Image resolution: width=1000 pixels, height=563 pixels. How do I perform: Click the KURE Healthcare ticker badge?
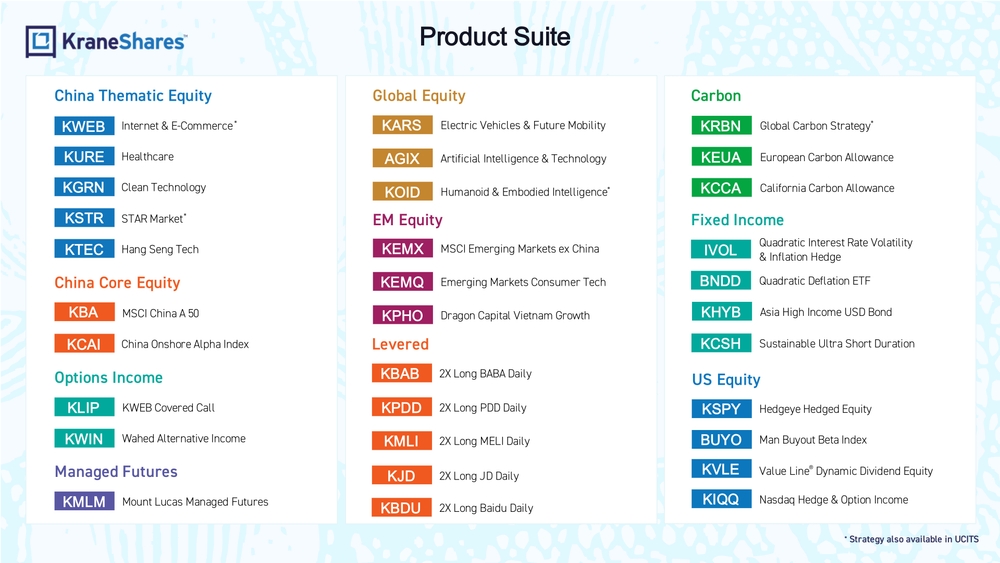pos(84,157)
